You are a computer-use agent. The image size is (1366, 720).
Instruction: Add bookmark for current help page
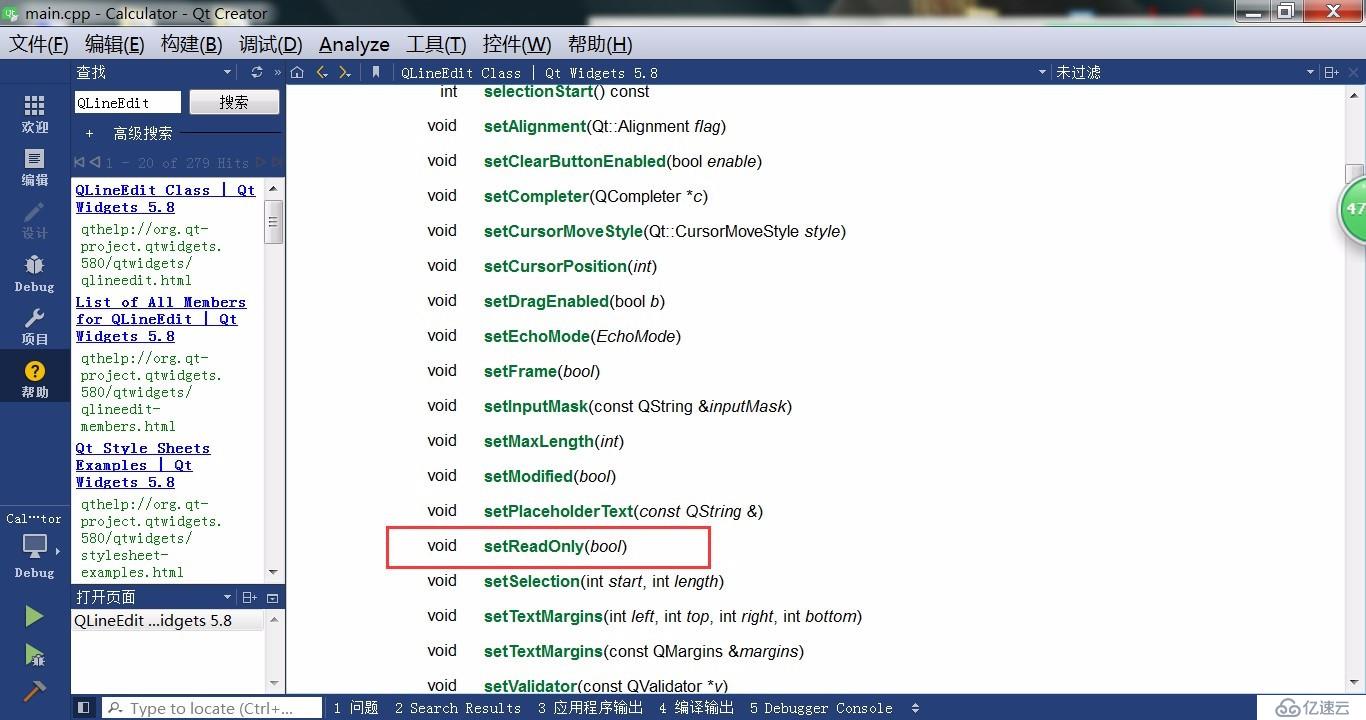pos(376,72)
